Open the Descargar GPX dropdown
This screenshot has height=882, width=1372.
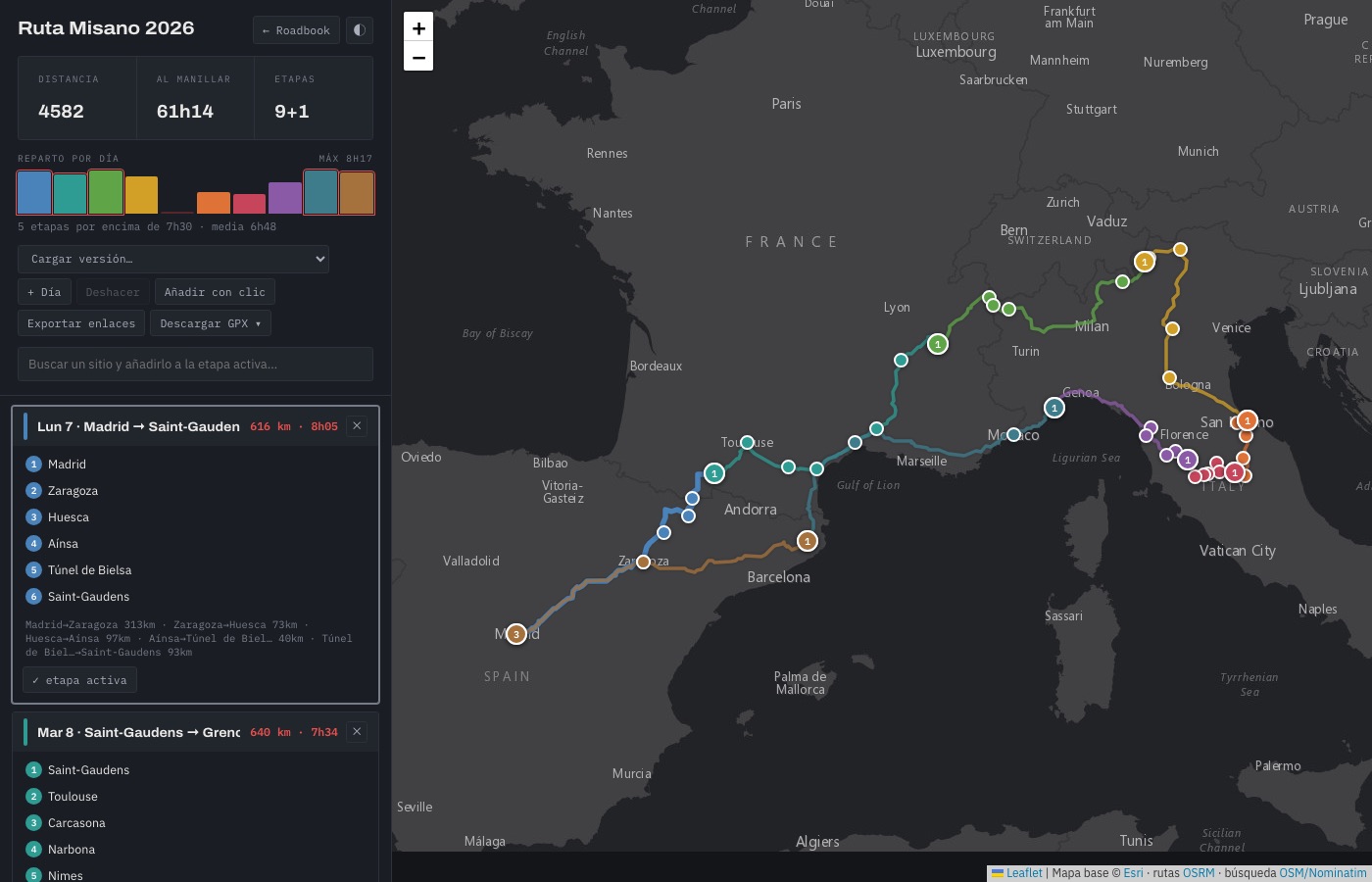[211, 323]
